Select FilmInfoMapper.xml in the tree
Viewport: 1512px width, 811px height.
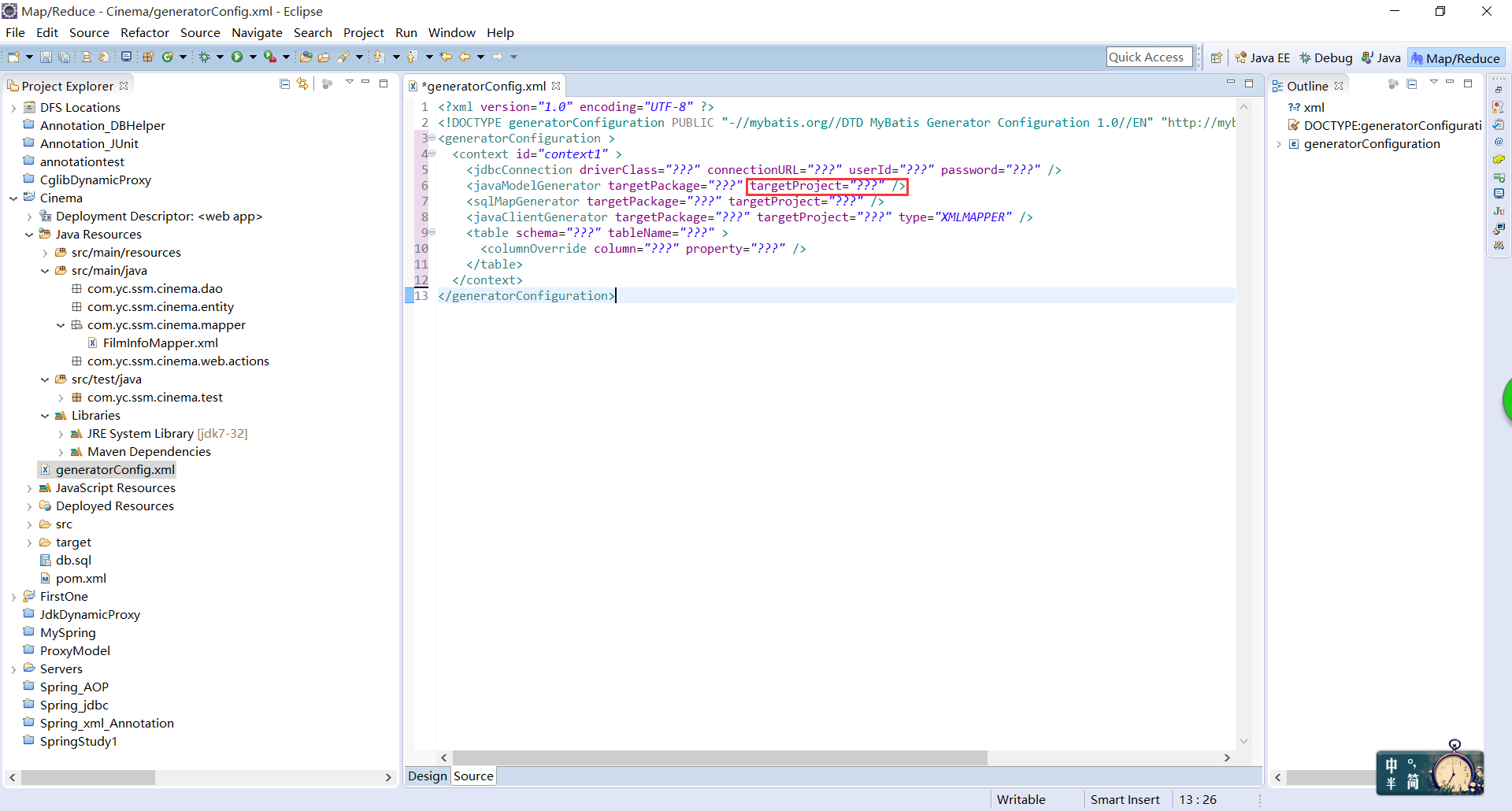(x=161, y=343)
